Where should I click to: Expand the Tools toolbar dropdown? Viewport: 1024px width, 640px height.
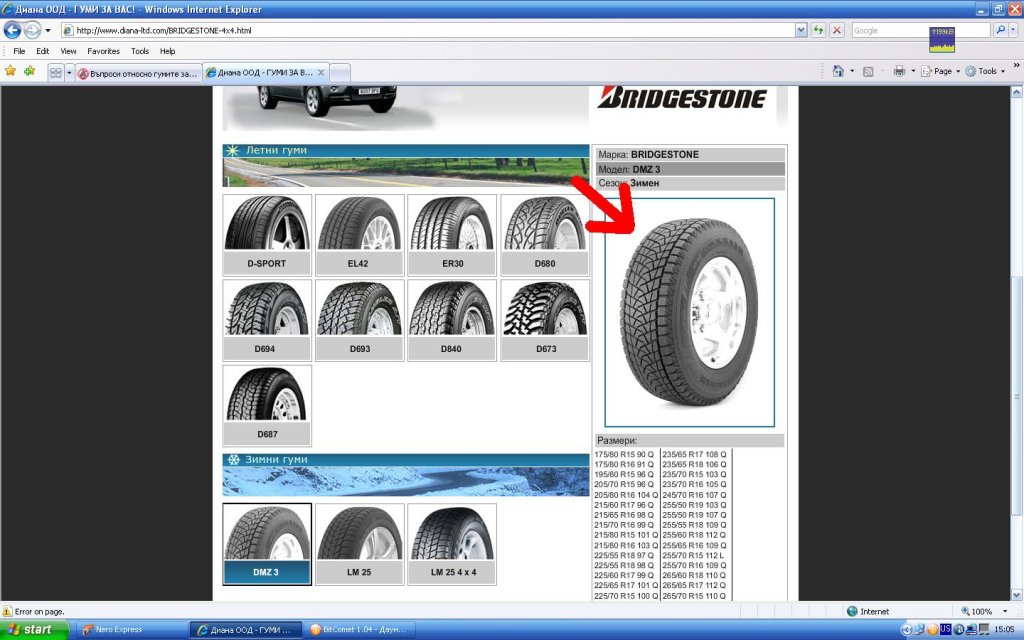(988, 71)
